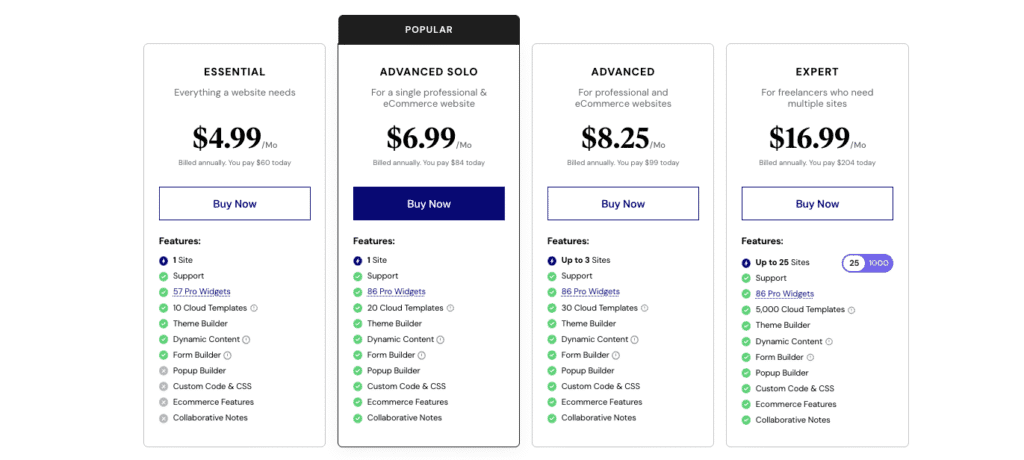Viewport: 1024px width, 460px height.
Task: Click info icon beside Advanced plan Form Builder
Action: pyautogui.click(x=615, y=355)
